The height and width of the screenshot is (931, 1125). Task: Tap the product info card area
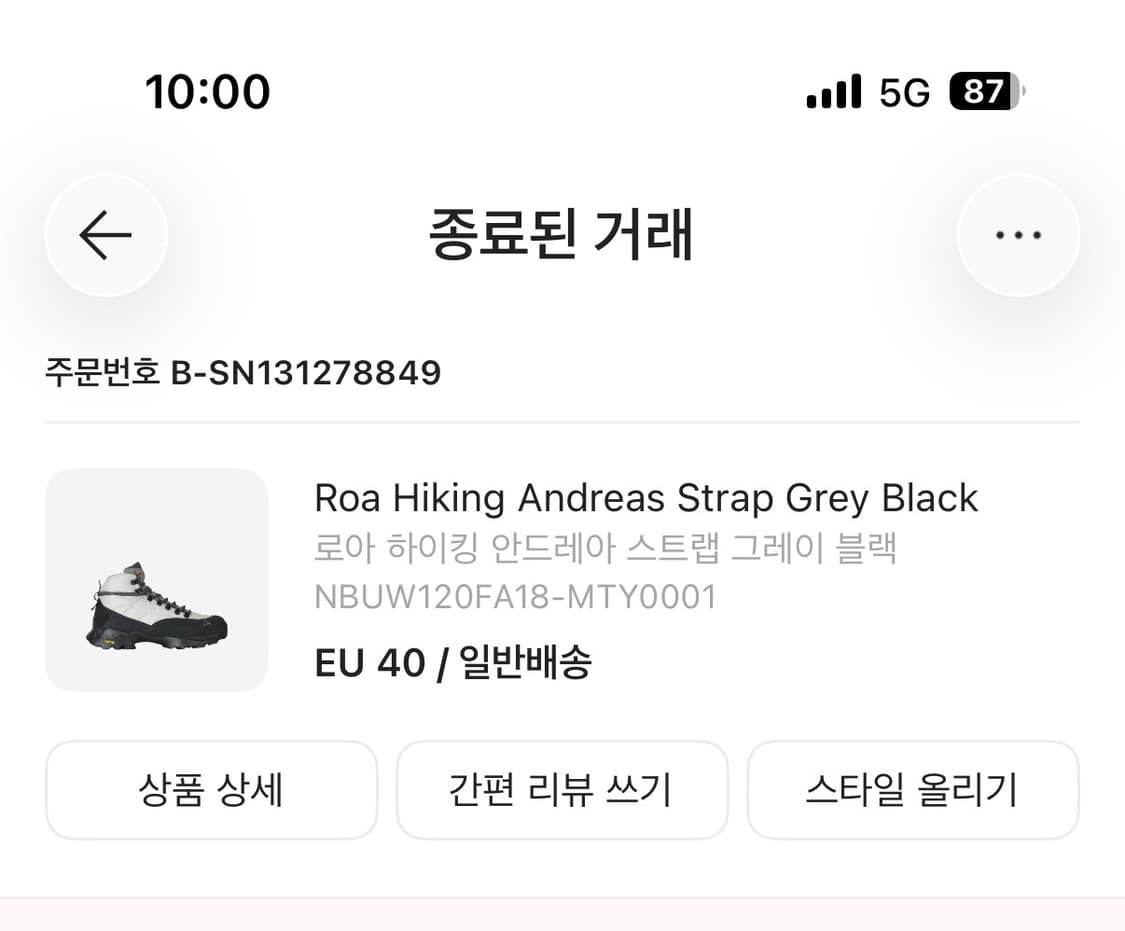coord(562,580)
